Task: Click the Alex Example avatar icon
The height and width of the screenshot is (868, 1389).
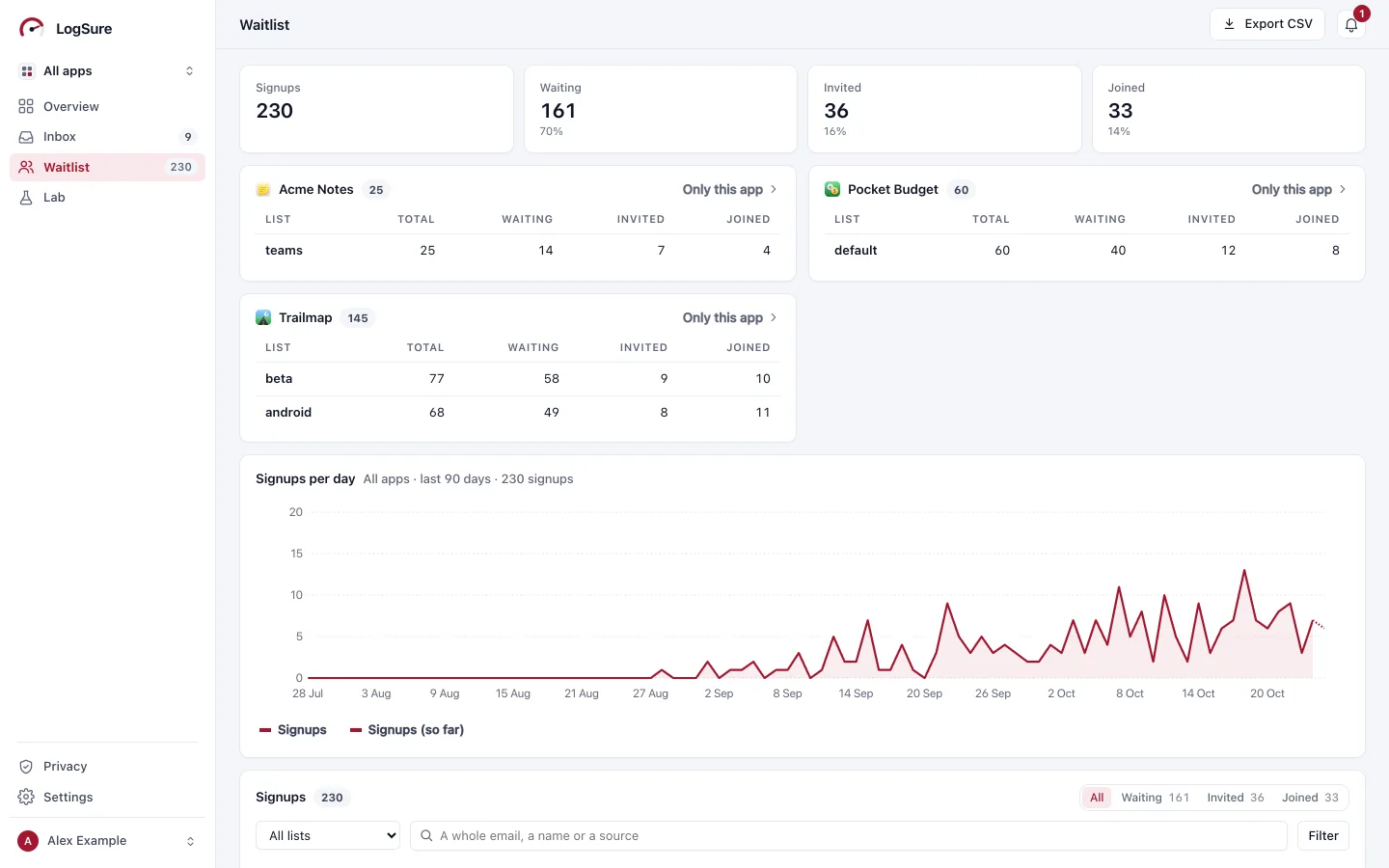Action: tap(28, 841)
